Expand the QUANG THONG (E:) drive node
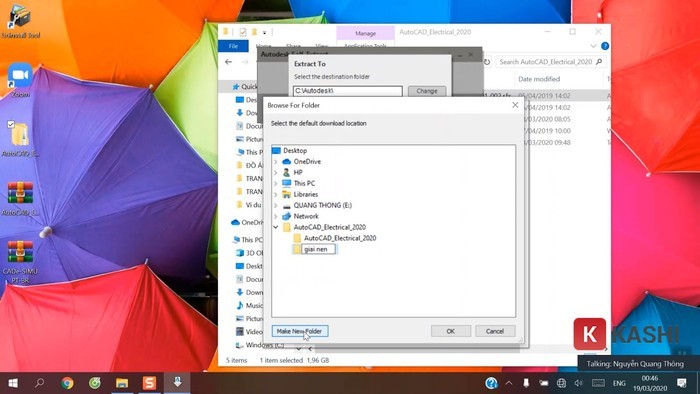 275,205
